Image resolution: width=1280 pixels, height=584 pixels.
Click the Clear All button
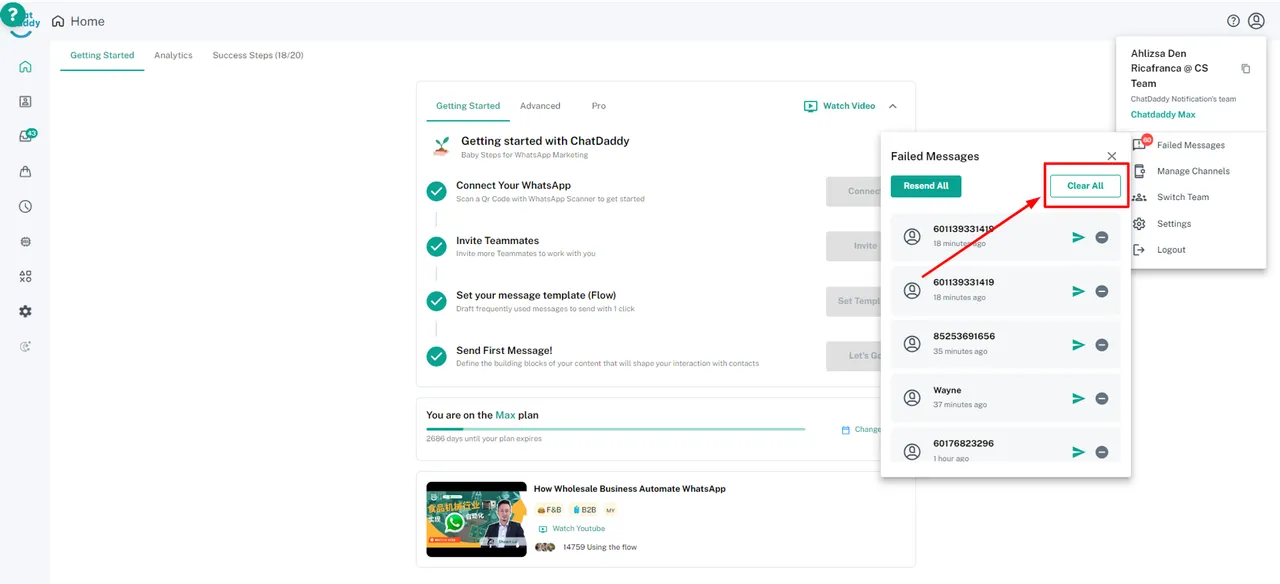coord(1085,186)
